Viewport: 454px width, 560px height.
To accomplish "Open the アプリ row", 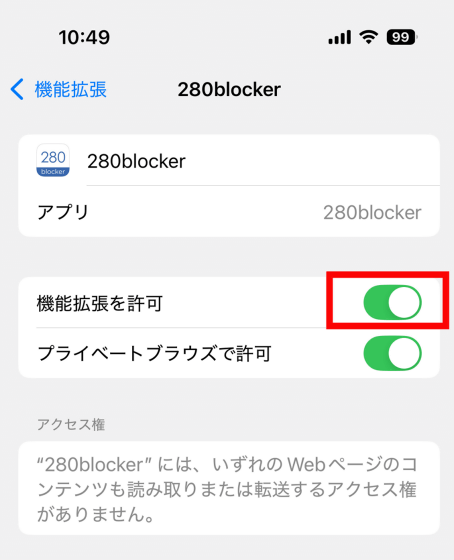I will [x=229, y=211].
